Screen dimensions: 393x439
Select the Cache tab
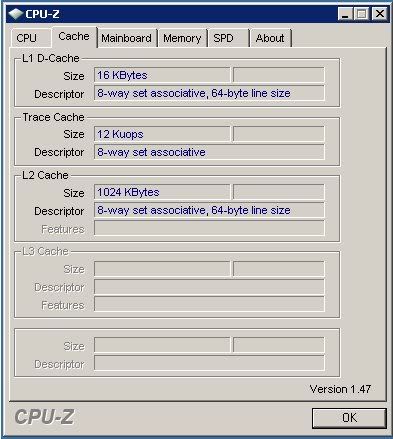click(x=74, y=37)
